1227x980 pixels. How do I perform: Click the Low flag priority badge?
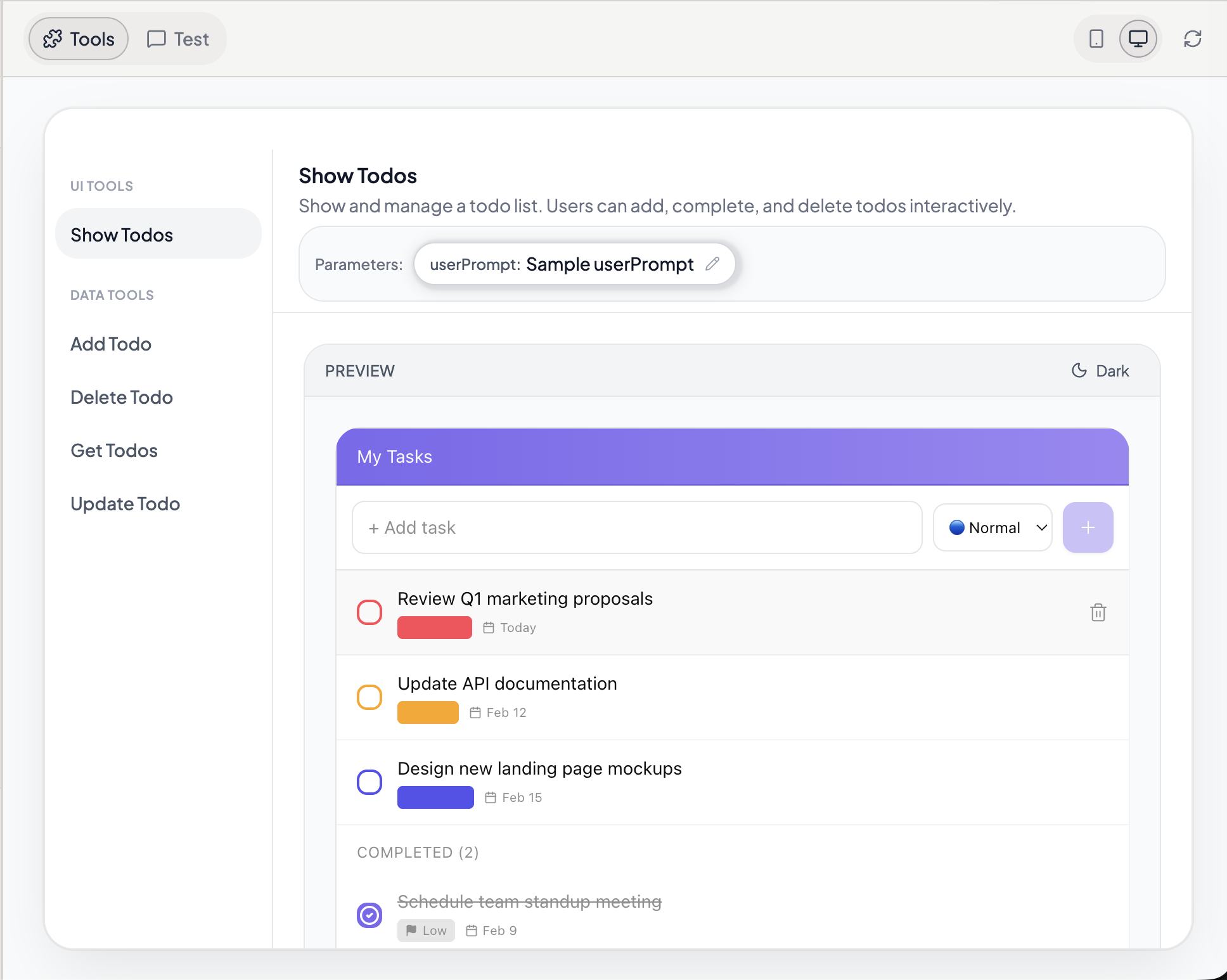(426, 931)
